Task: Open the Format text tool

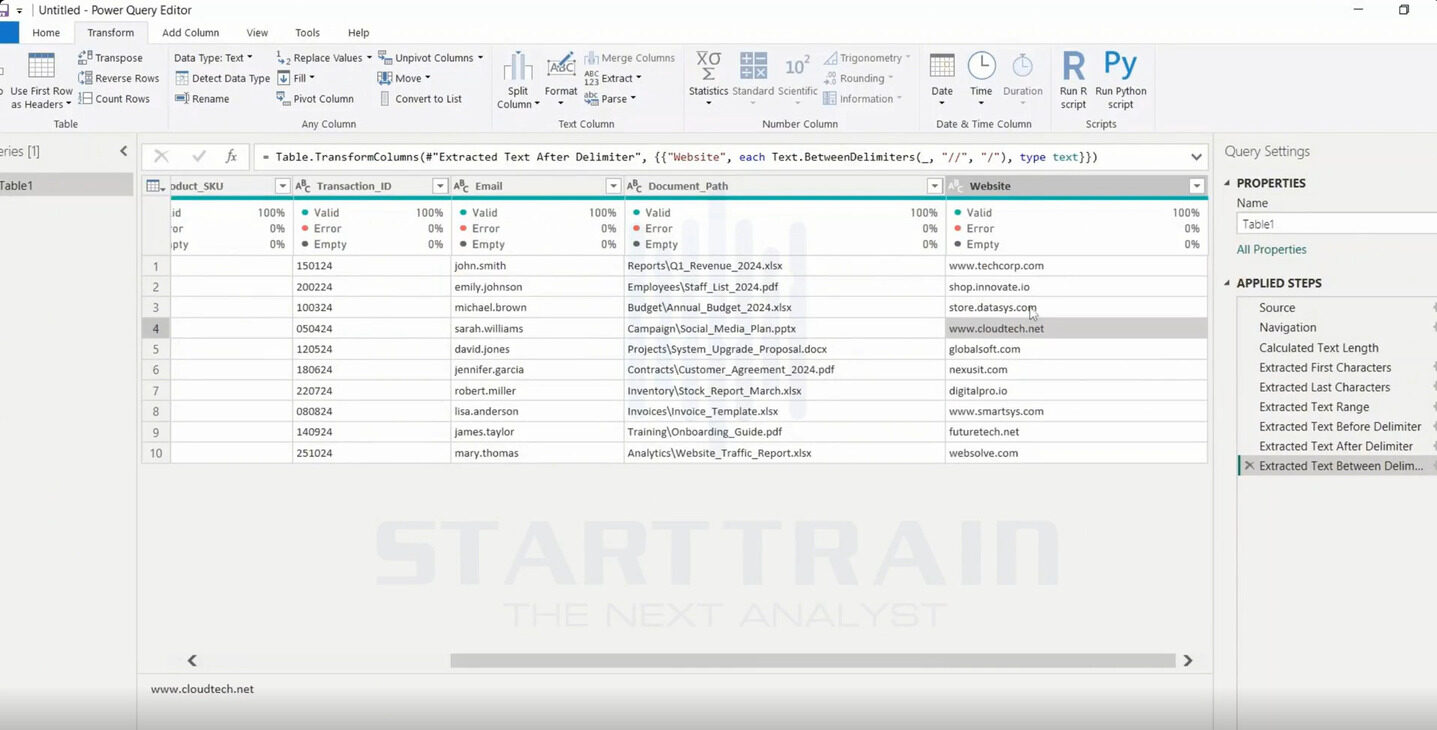Action: (x=561, y=80)
